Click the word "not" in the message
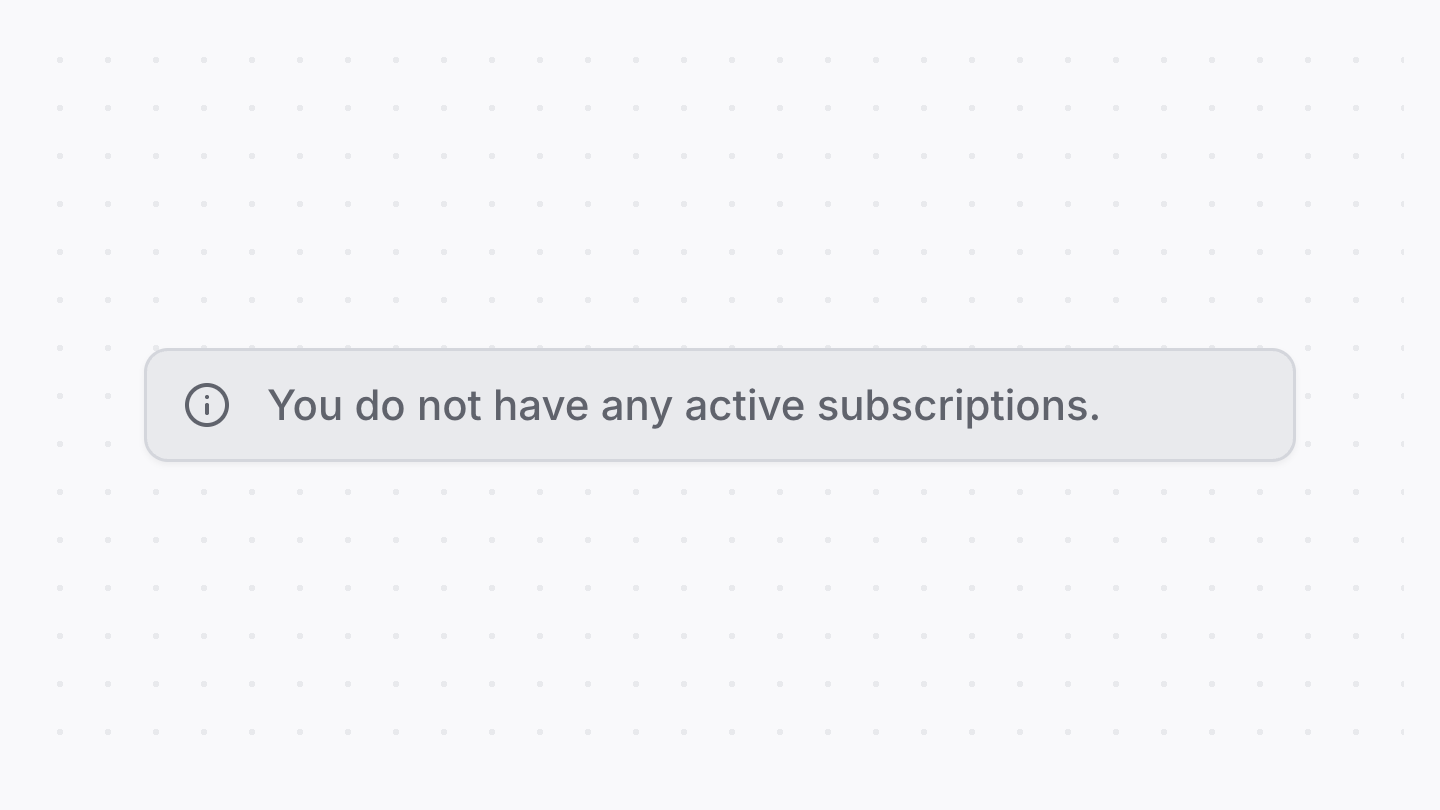This screenshot has width=1440, height=810. click(x=449, y=406)
